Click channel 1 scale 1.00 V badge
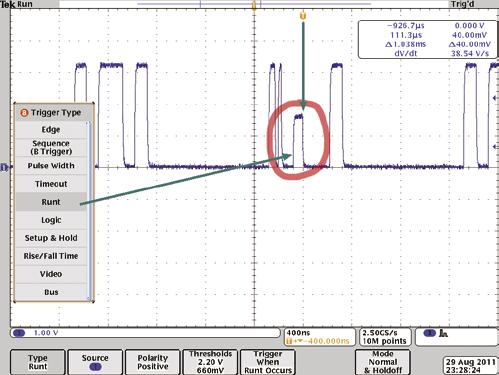The height and width of the screenshot is (375, 499). coord(145,333)
